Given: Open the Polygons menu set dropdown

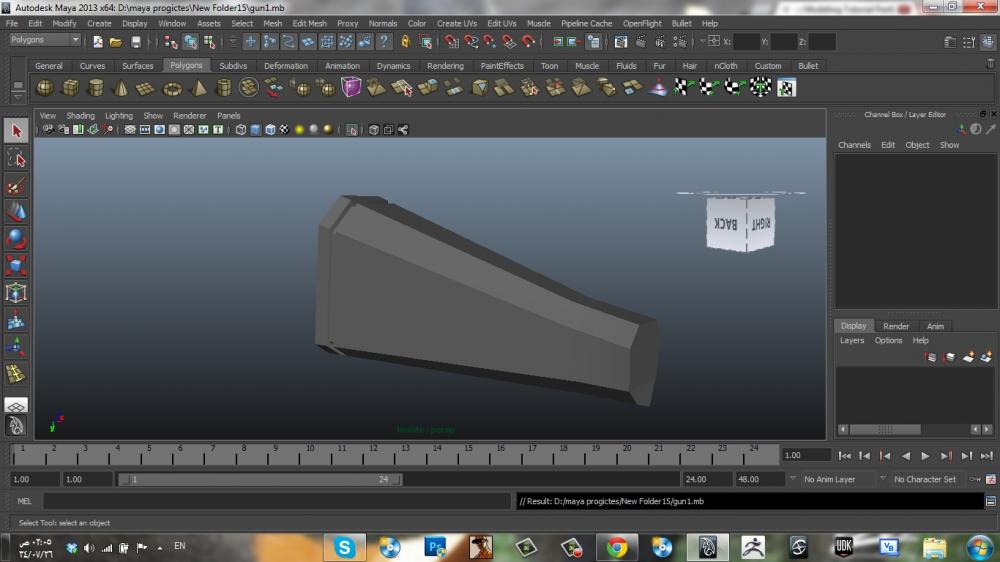Looking at the screenshot, I should tap(45, 41).
